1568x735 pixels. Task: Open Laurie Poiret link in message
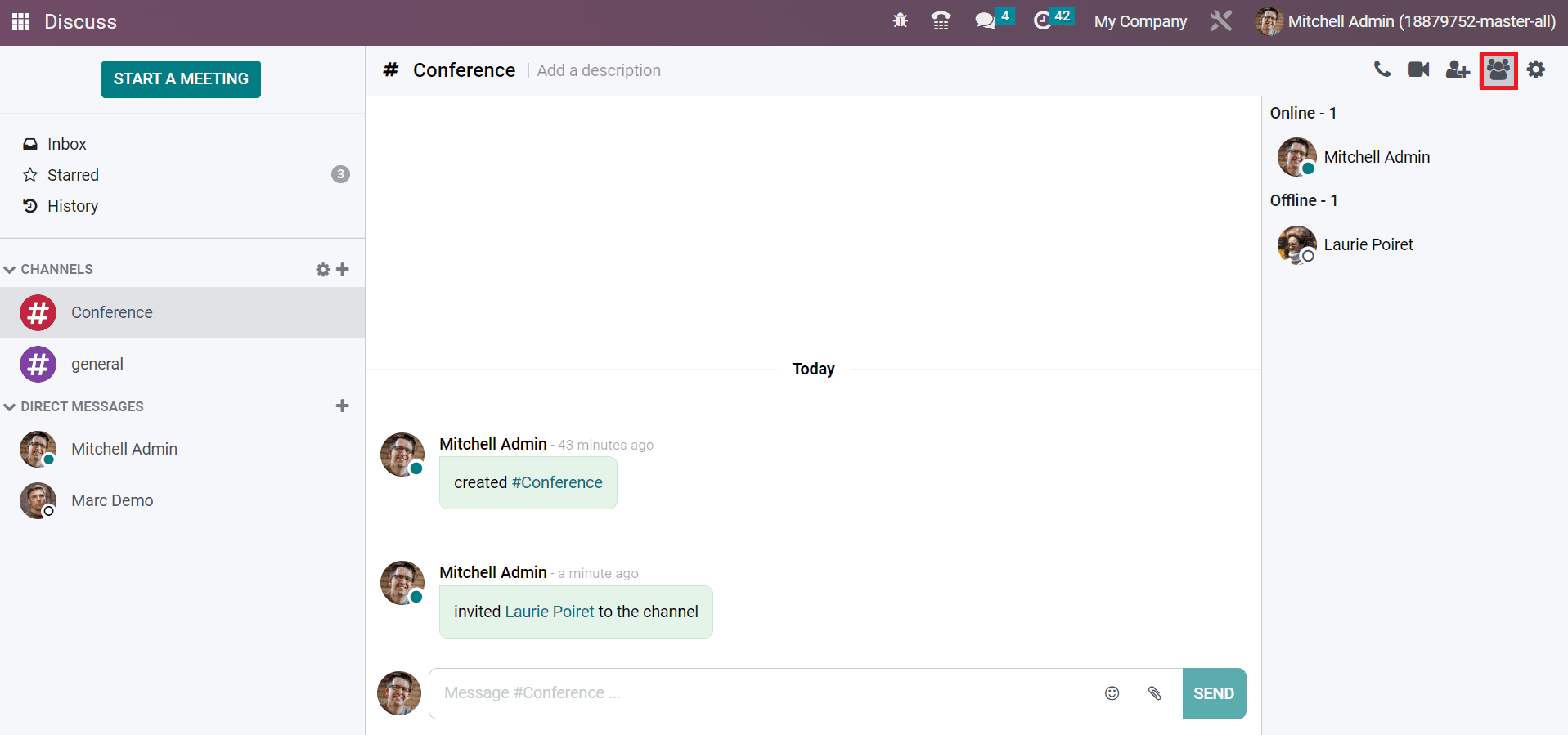click(x=550, y=612)
